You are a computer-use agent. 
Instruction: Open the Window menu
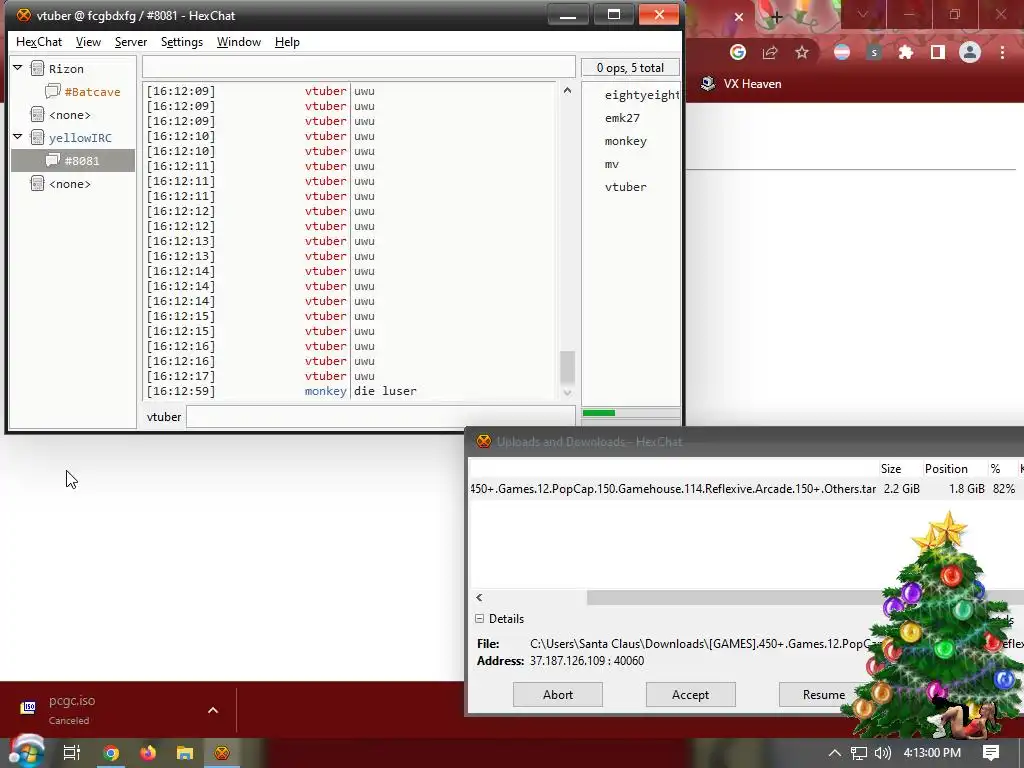pos(238,42)
